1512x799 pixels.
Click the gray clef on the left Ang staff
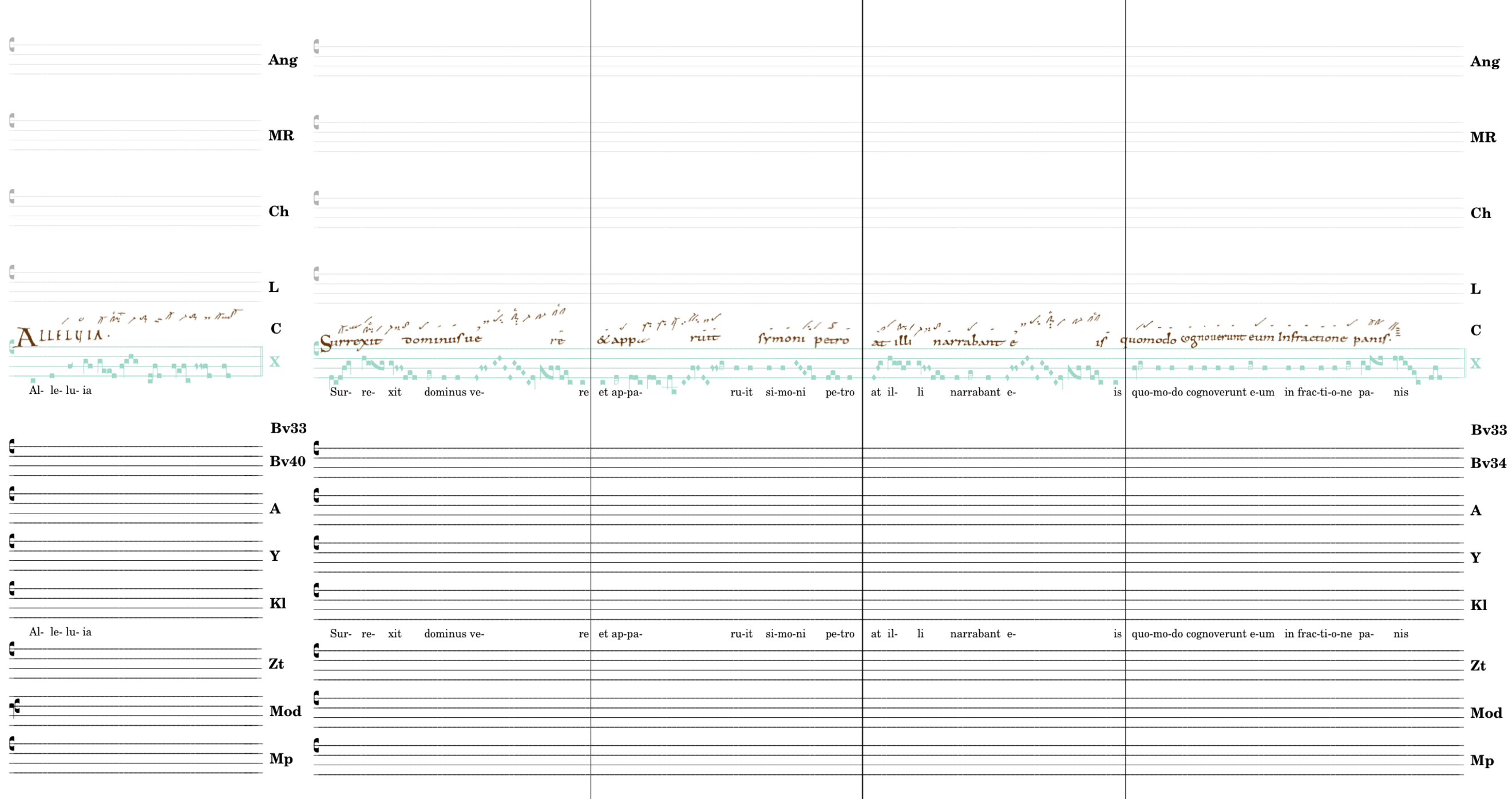click(12, 45)
